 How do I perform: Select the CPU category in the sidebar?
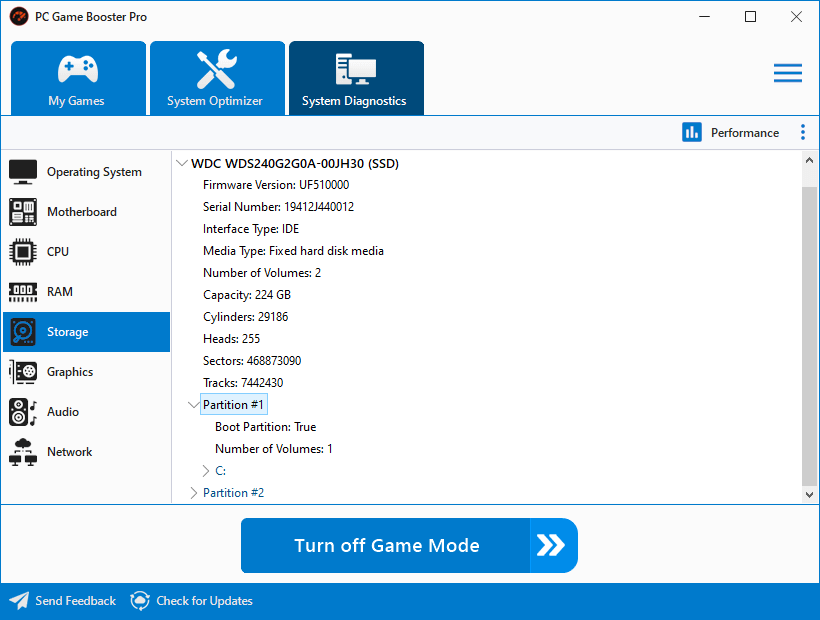coord(24,251)
